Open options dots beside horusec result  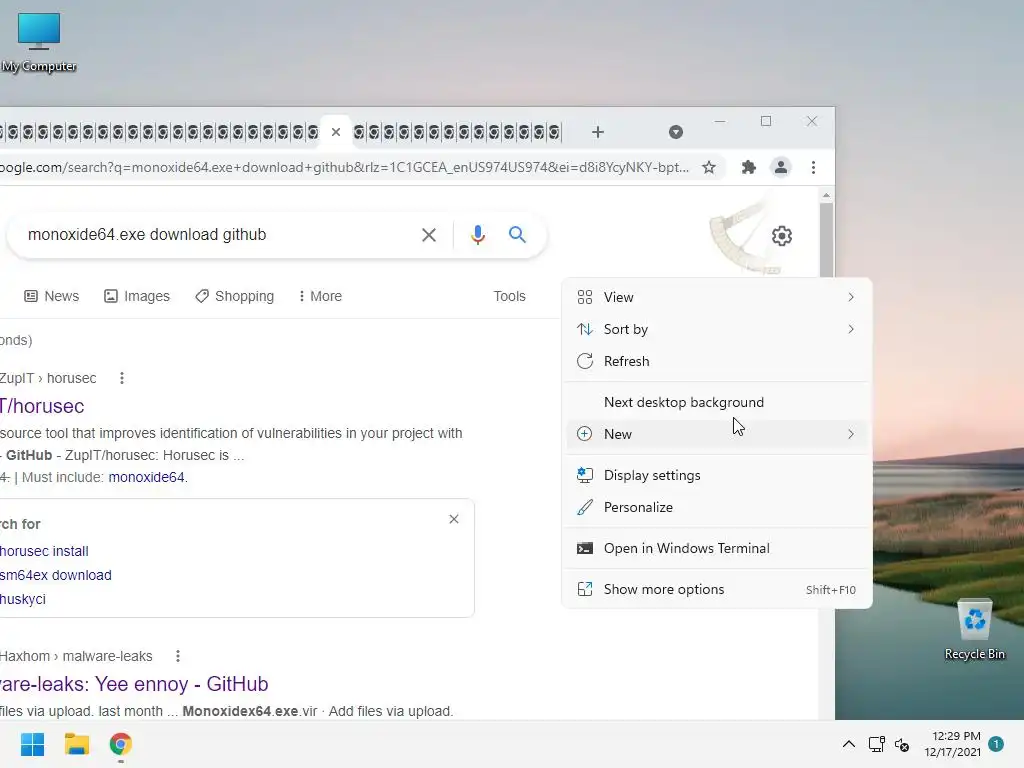pyautogui.click(x=121, y=378)
